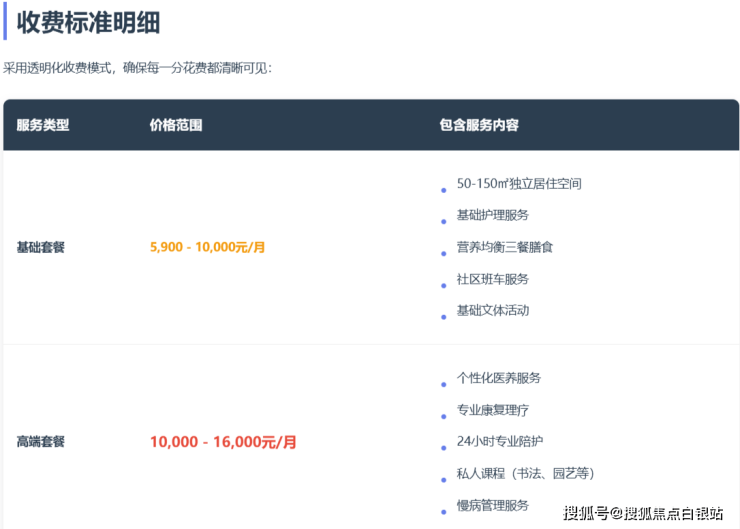Click the red 10,000 - 16,000元/月 price
740x529 pixels.
(x=223, y=441)
